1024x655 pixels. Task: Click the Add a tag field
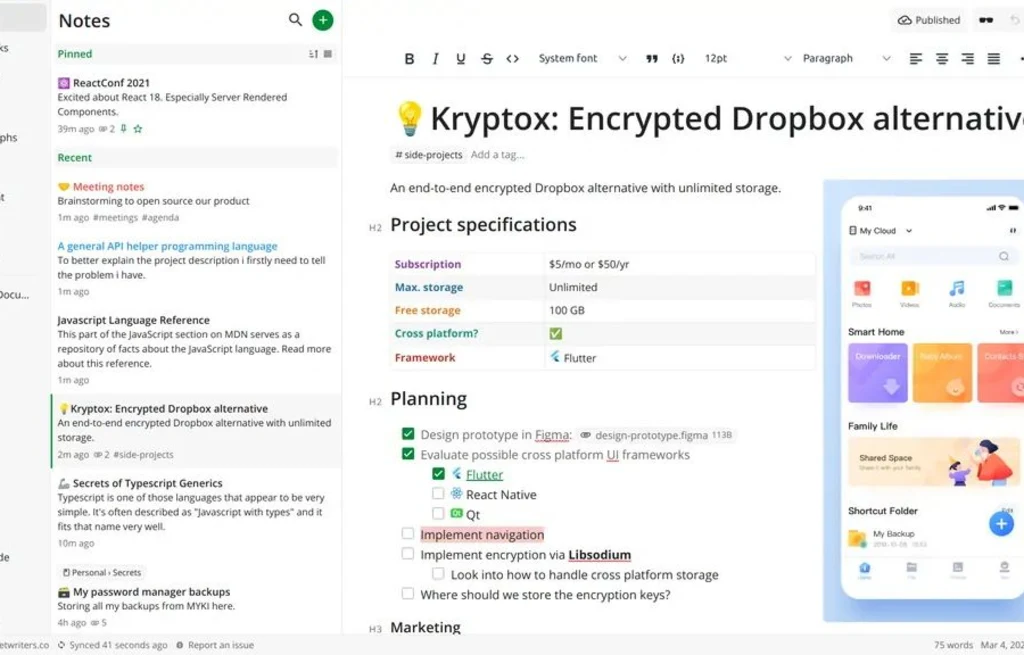tap(498, 155)
